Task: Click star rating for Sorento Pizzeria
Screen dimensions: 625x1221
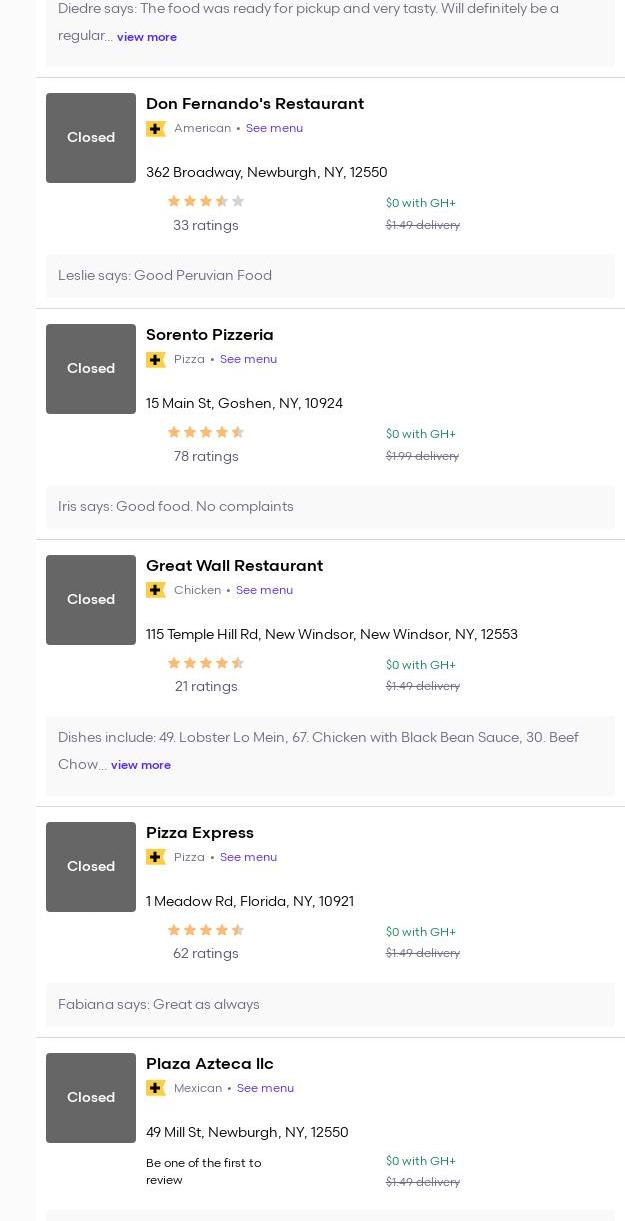Action: (x=206, y=433)
